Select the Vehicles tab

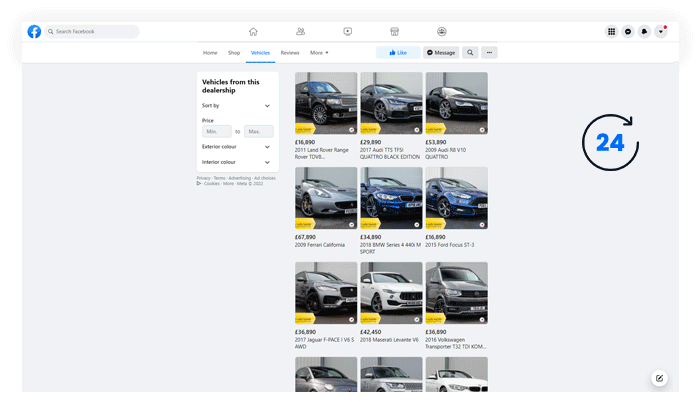pos(260,53)
